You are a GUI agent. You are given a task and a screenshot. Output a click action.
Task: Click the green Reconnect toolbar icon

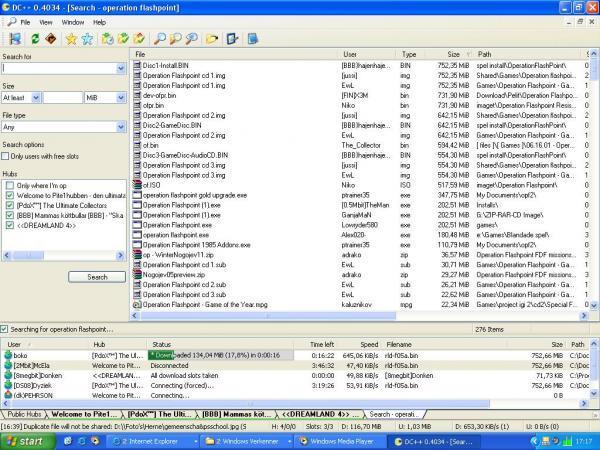click(35, 39)
